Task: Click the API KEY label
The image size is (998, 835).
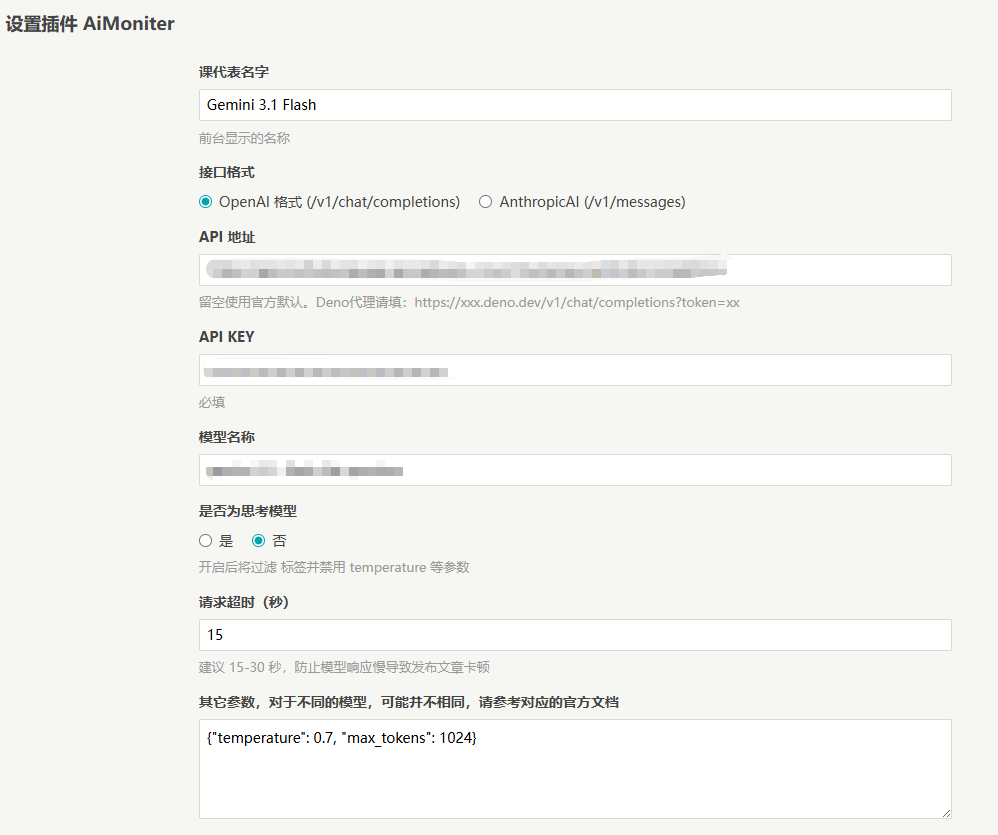Action: point(227,337)
